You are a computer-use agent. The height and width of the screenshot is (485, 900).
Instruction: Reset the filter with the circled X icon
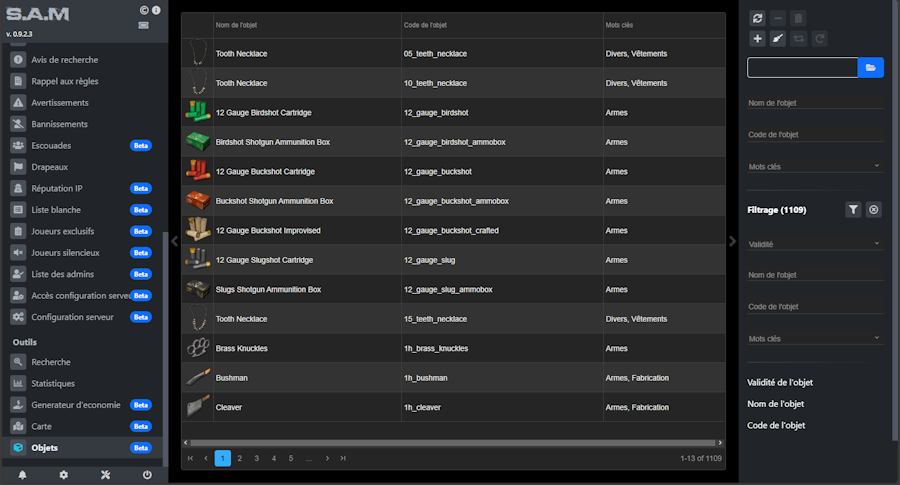click(x=873, y=210)
